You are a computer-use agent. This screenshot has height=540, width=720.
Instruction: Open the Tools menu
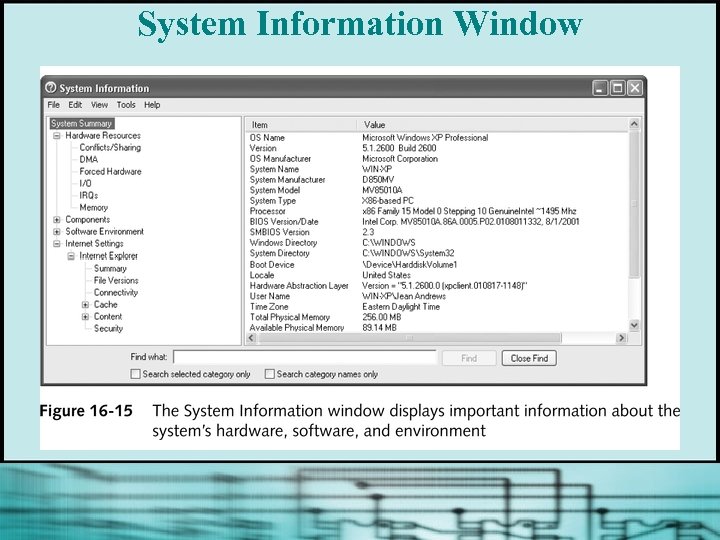(126, 105)
